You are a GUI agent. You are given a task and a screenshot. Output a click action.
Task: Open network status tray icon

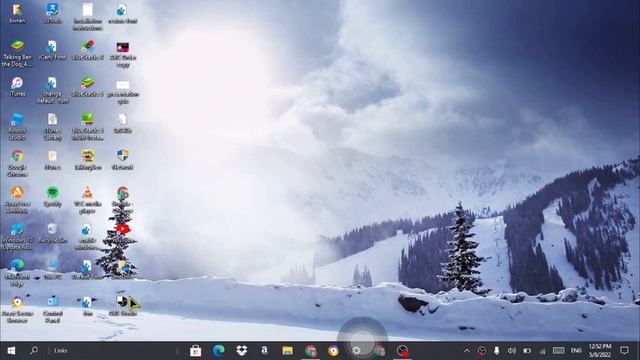click(x=542, y=351)
